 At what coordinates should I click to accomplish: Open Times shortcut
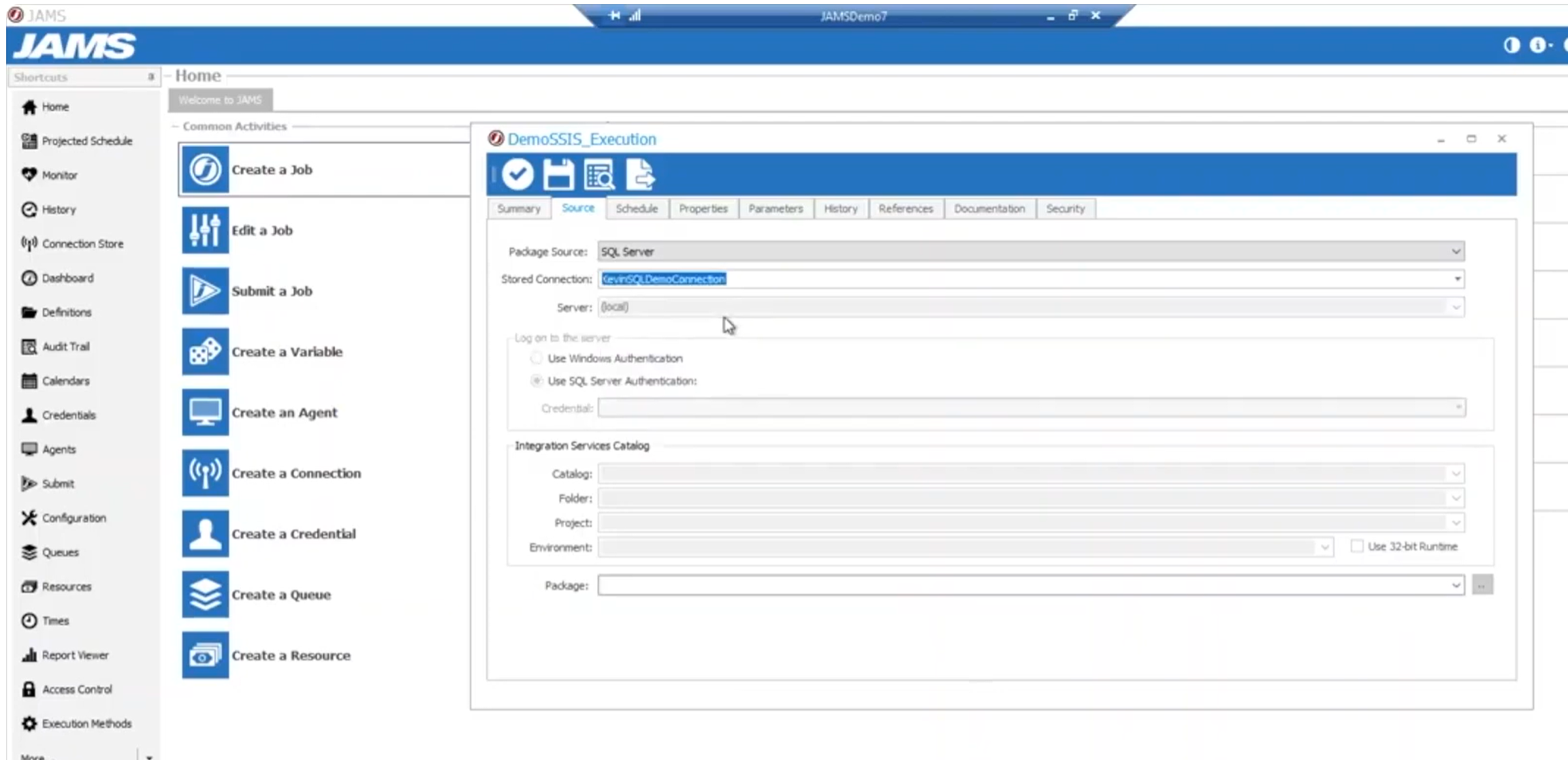tap(45, 620)
